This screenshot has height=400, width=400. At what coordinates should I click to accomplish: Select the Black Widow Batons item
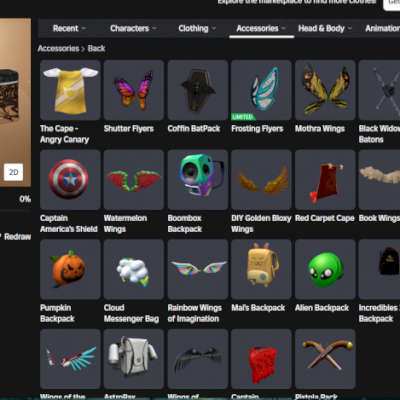379,90
